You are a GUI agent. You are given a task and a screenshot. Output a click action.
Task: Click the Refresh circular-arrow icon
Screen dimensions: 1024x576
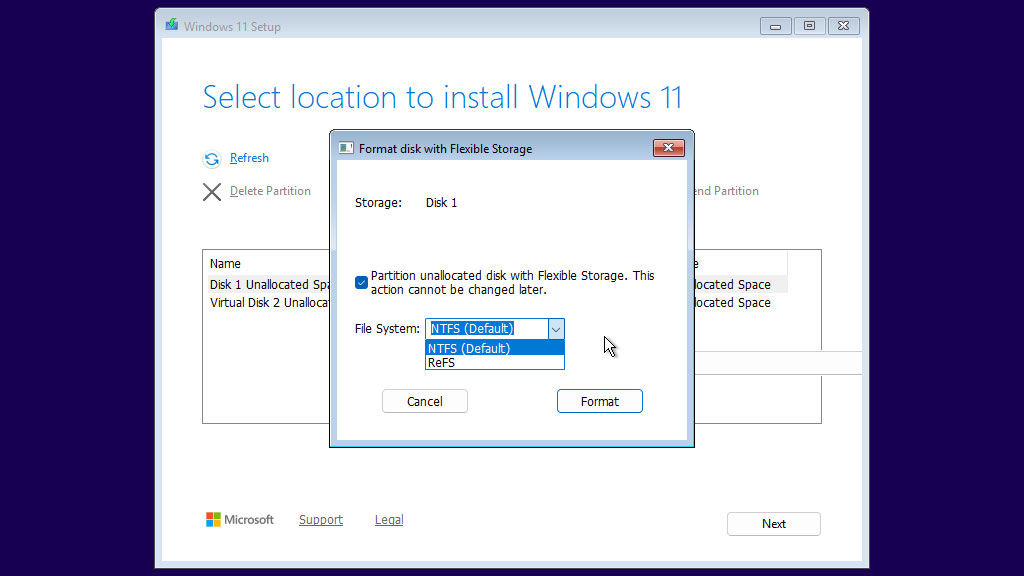click(x=212, y=158)
